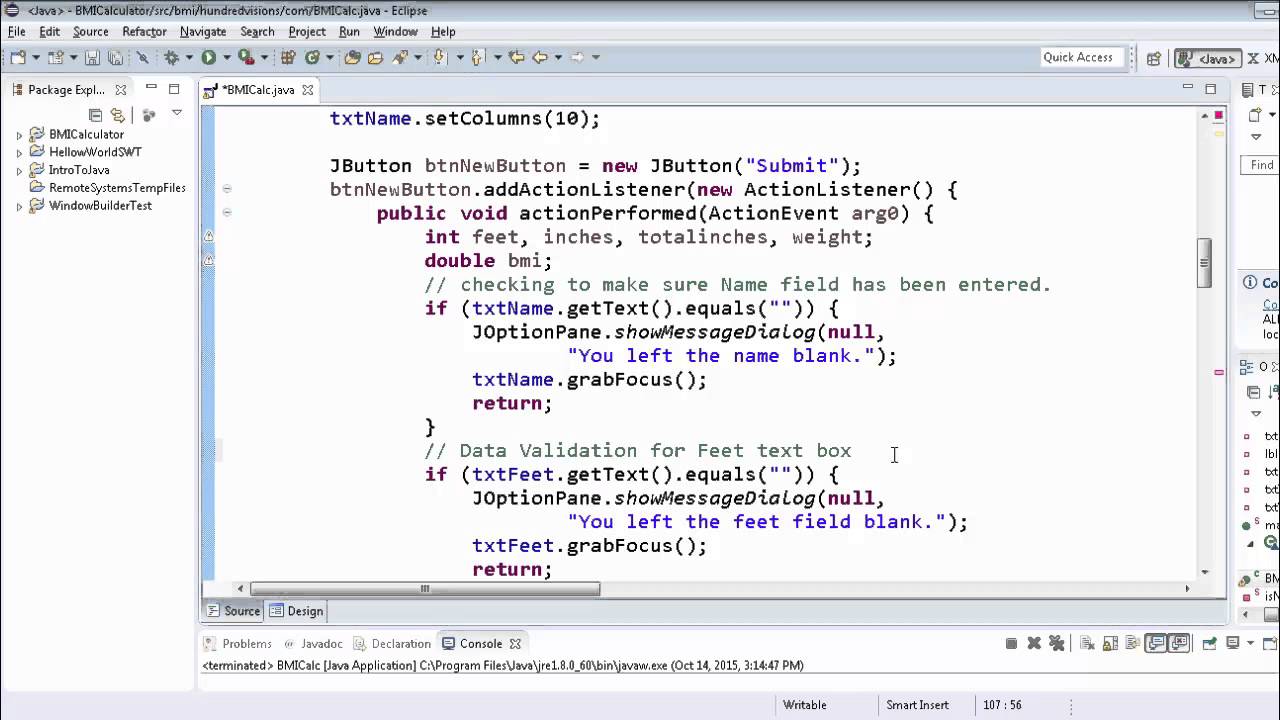Viewport: 1280px width, 720px height.
Task: Toggle Show Console When Standard Out Changes
Action: (1155, 643)
